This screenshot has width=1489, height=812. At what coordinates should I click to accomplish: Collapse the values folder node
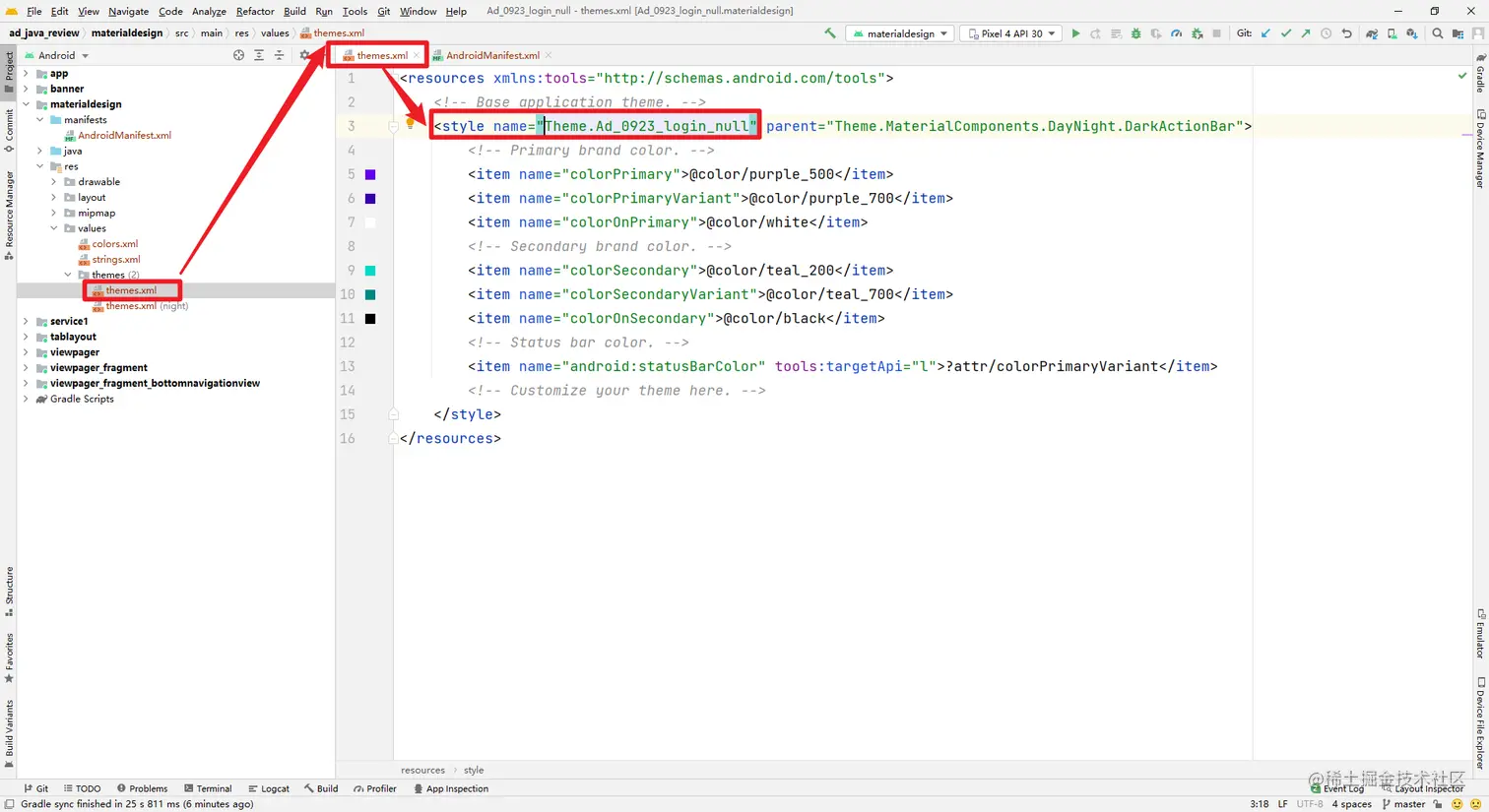coord(54,228)
